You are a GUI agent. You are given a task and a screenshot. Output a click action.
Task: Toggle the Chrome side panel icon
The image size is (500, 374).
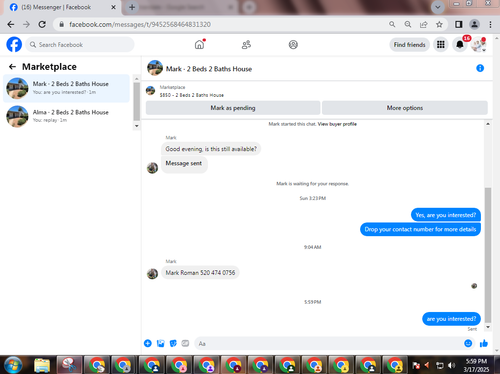(459, 24)
